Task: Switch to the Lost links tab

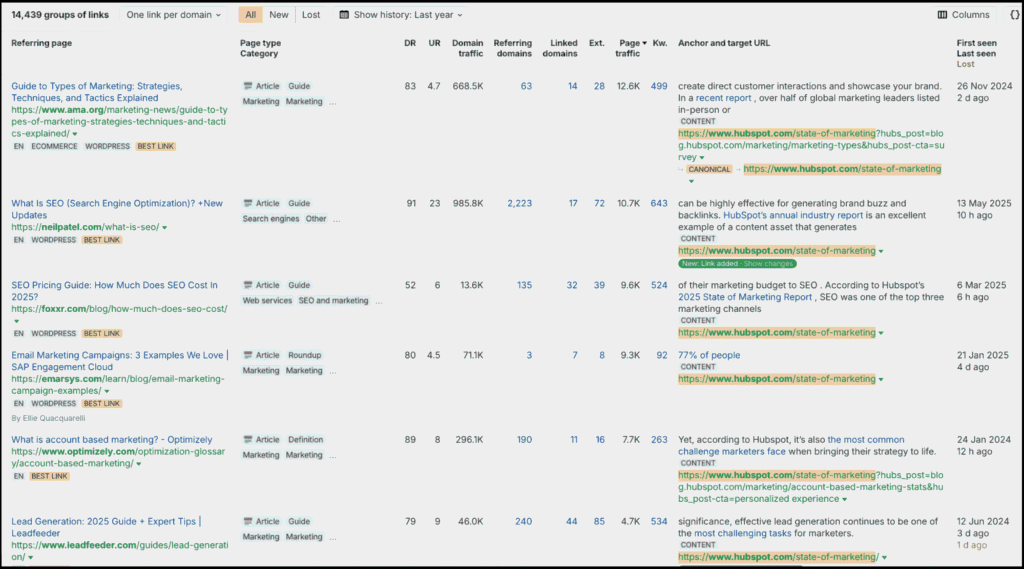Action: coord(311,14)
